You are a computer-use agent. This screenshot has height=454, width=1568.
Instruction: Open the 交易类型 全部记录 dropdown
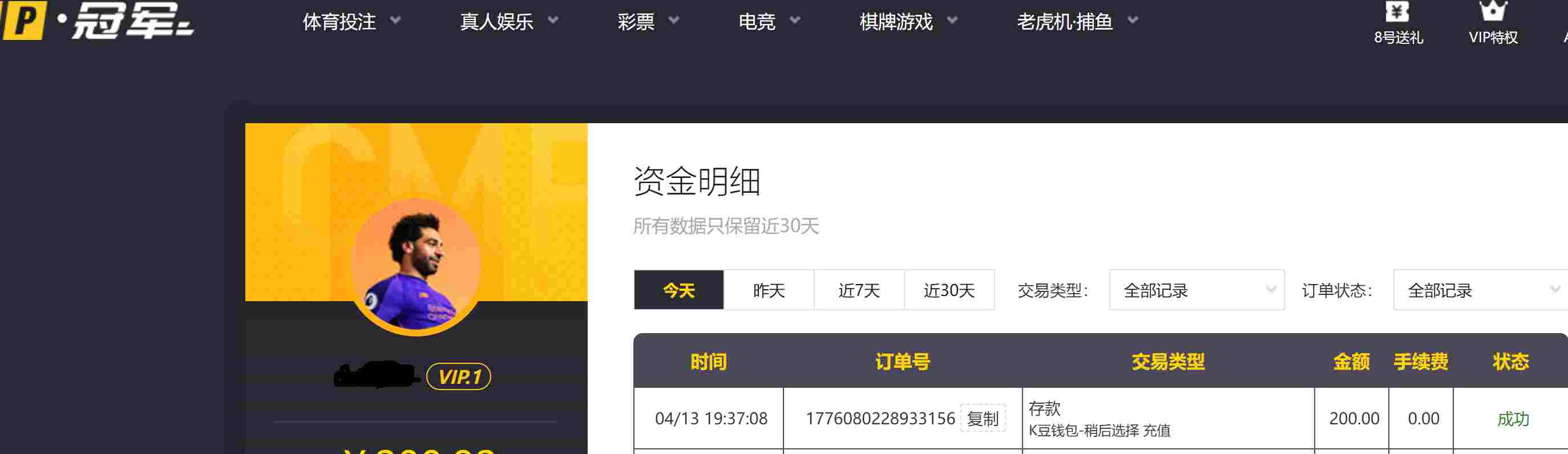tap(1197, 290)
